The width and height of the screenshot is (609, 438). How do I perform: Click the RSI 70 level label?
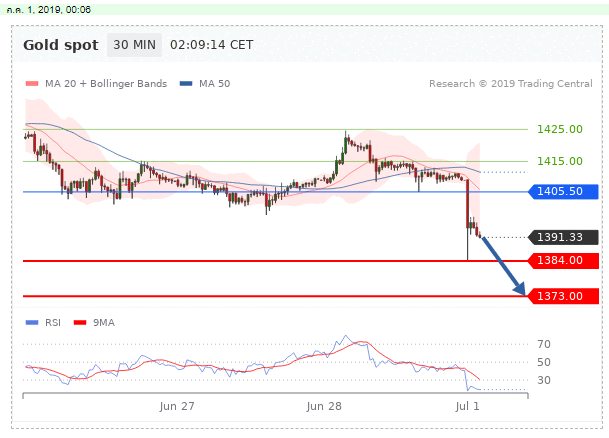point(544,344)
